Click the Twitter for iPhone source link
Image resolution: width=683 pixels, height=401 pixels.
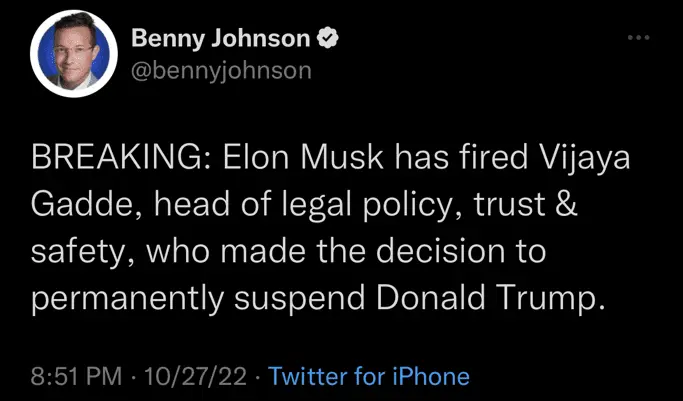pyautogui.click(x=369, y=376)
